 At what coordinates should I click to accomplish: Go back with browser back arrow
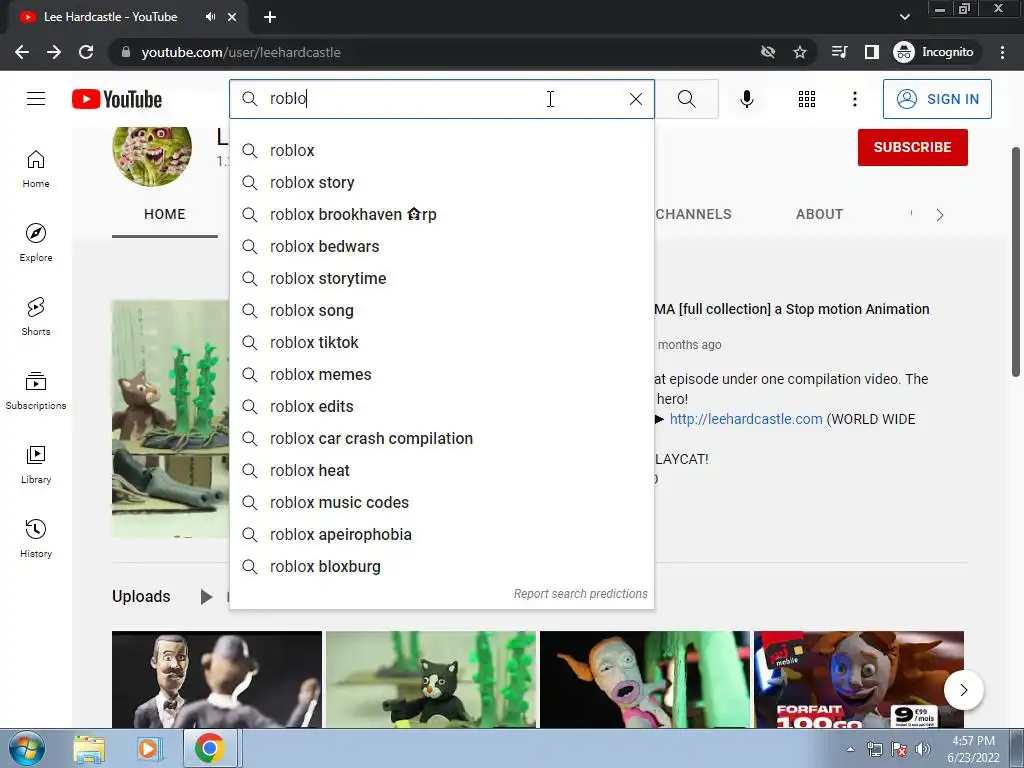[x=22, y=52]
